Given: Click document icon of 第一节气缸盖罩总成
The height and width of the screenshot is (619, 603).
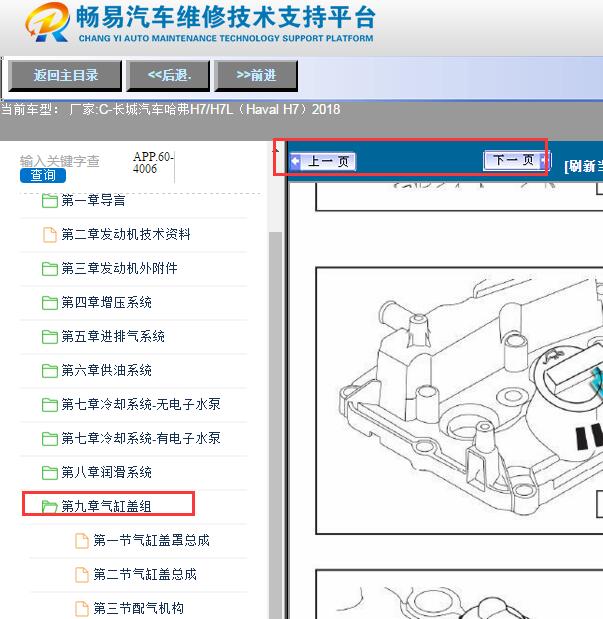Looking at the screenshot, I should [x=82, y=540].
